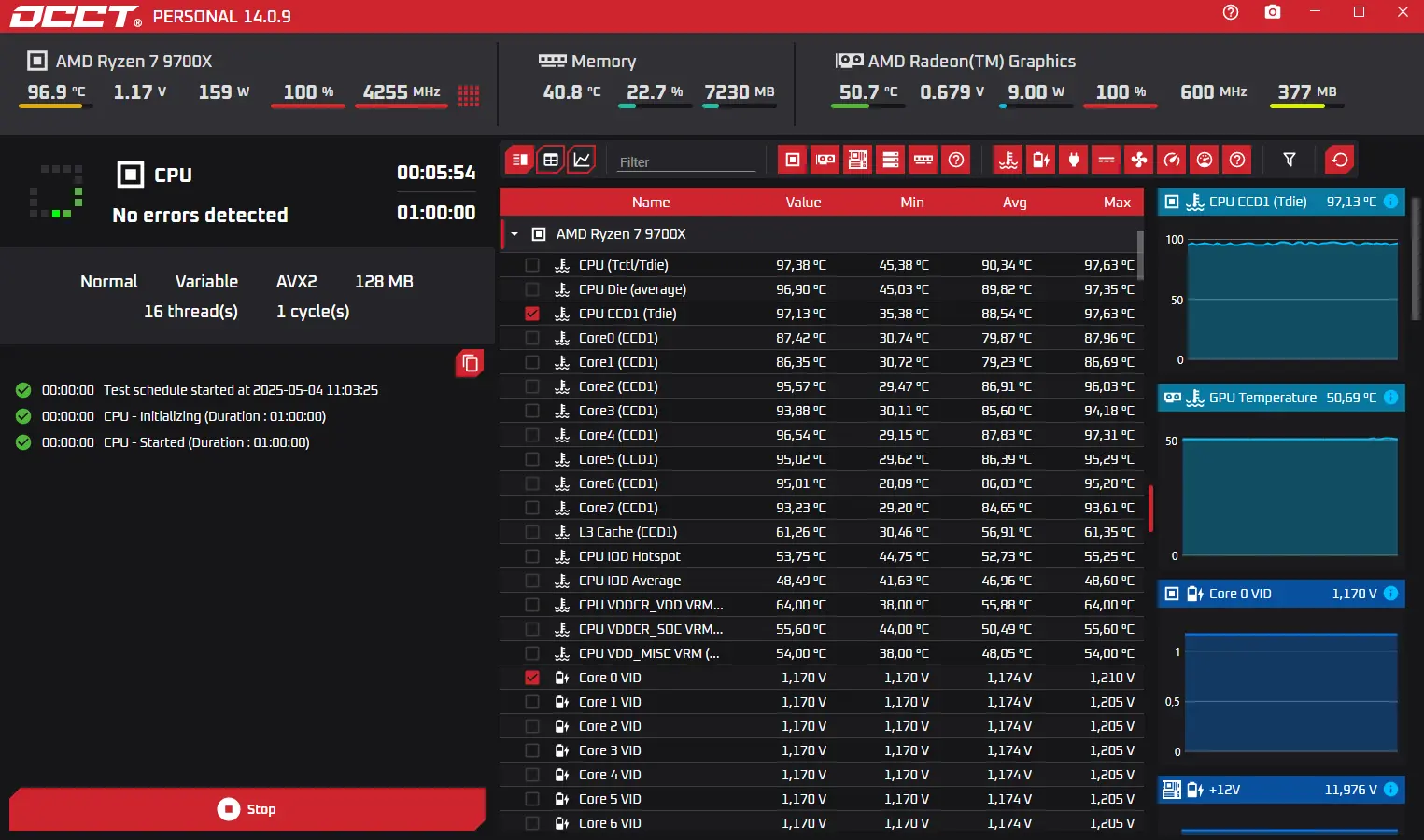Enable the L3 Cache (CCD1) checkbox
The image size is (1424, 840).
(x=532, y=532)
